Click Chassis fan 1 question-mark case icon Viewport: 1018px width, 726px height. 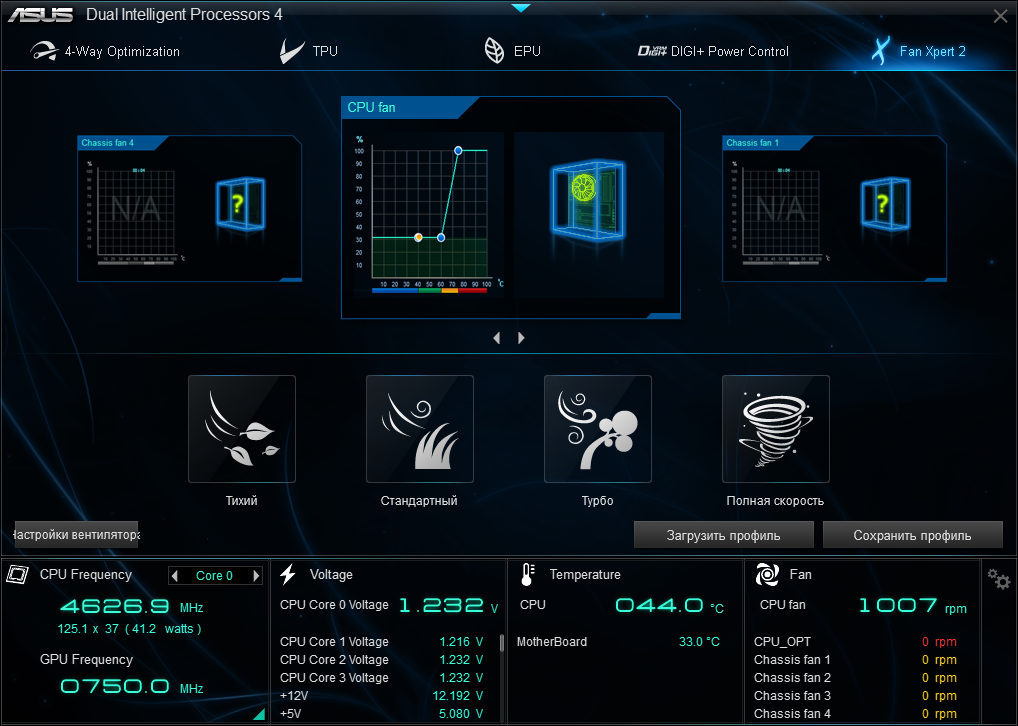885,204
